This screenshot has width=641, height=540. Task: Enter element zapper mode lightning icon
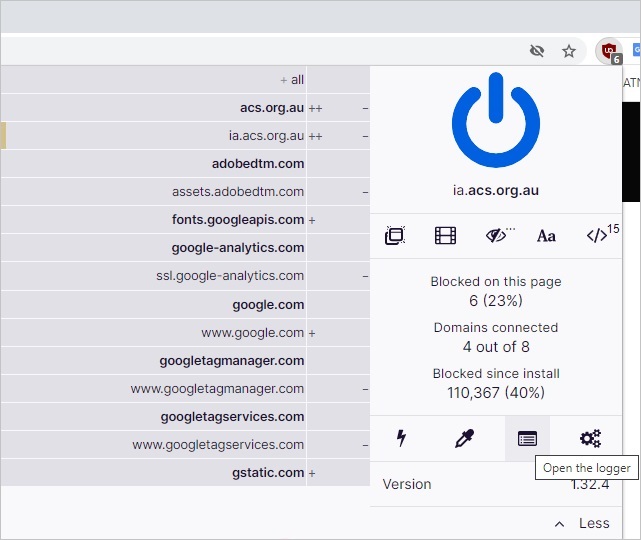[x=402, y=438]
